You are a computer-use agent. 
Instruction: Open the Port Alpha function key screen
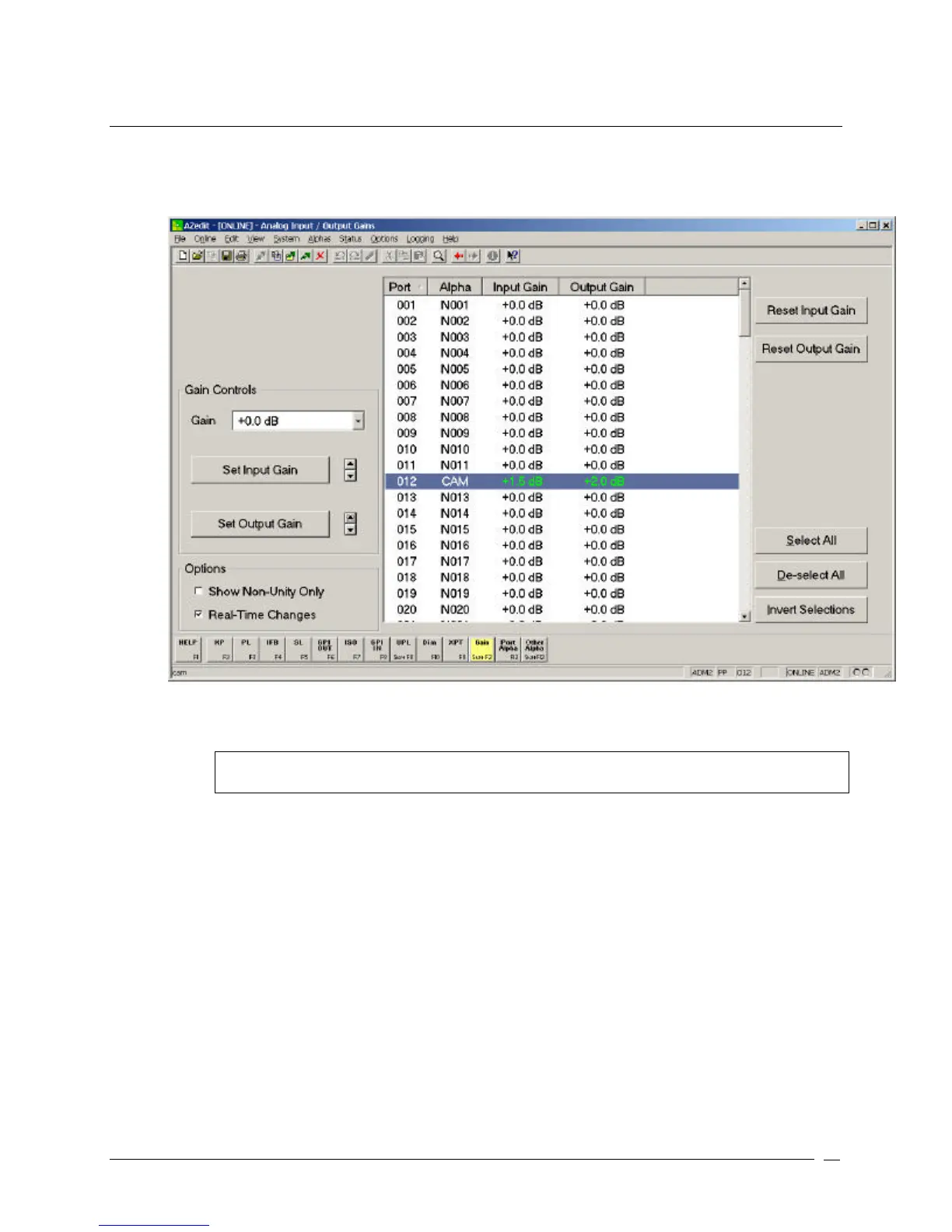point(509,649)
